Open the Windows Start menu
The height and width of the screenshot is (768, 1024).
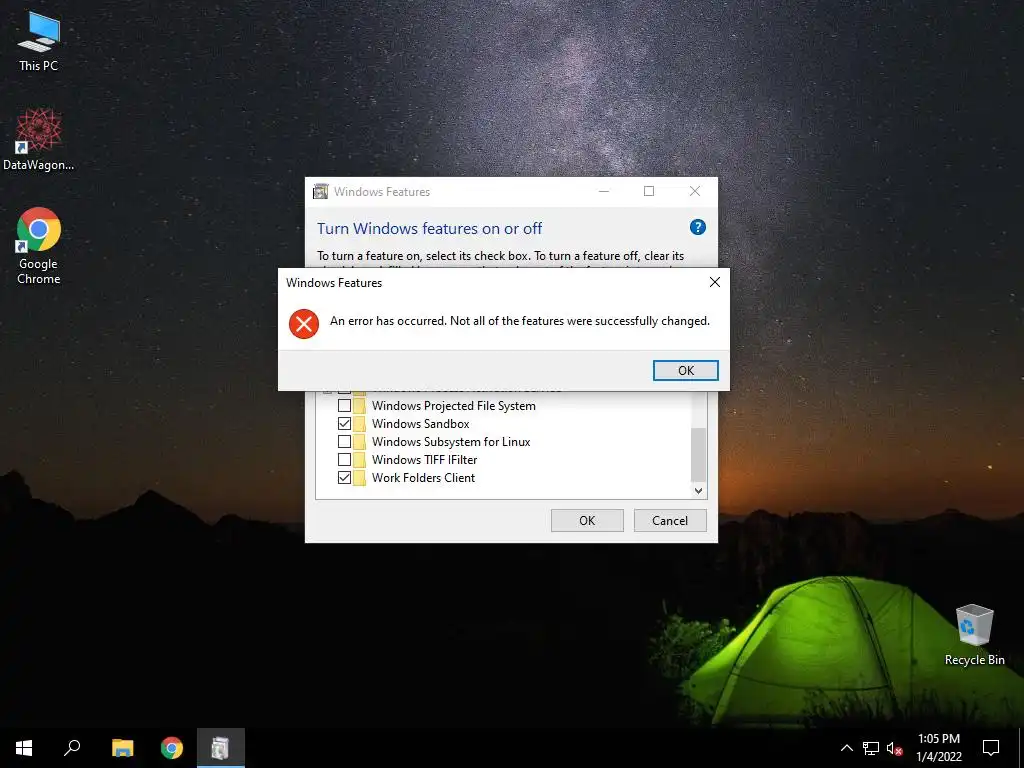[24, 748]
